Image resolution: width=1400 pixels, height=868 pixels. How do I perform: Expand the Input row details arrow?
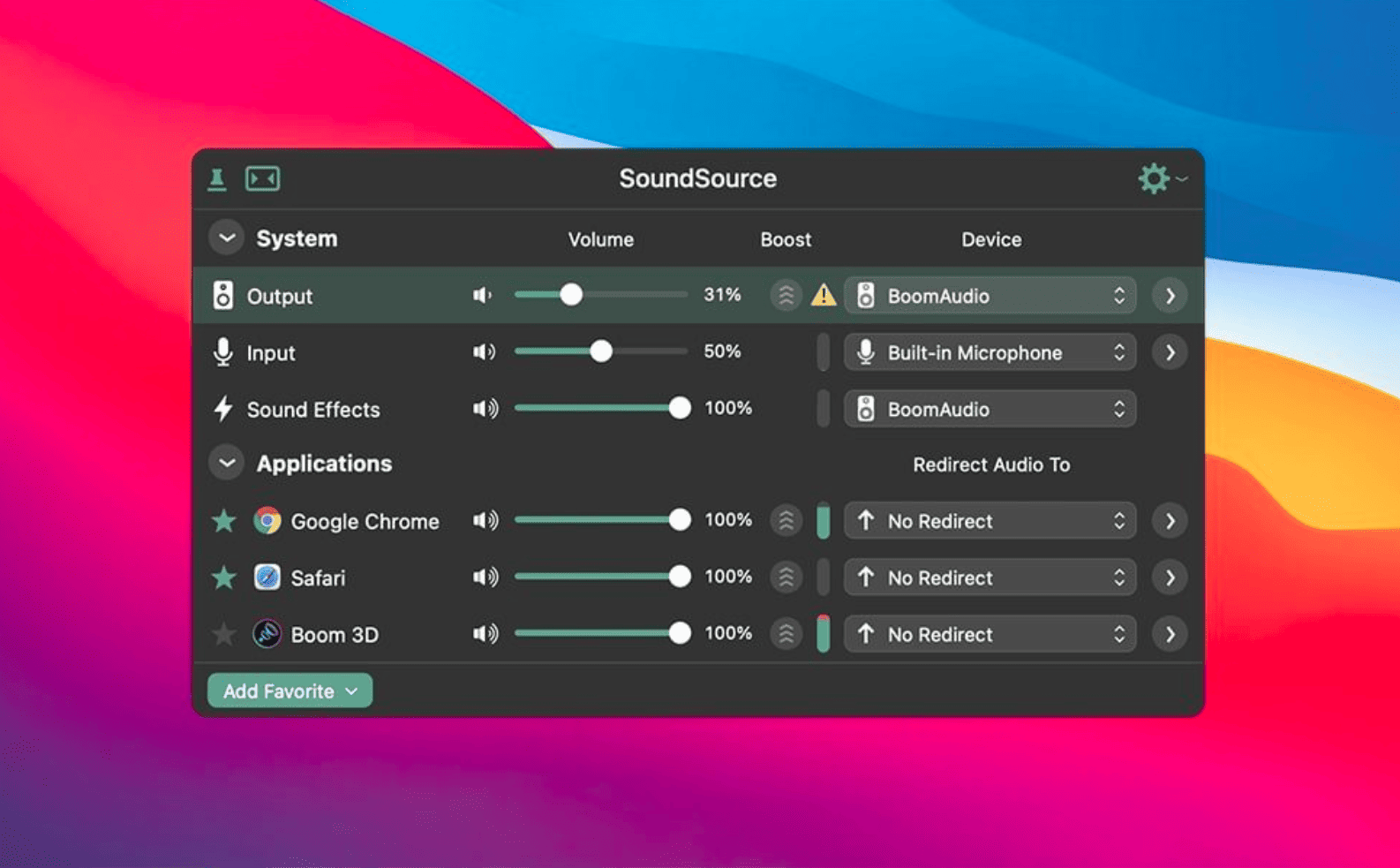tap(1170, 352)
